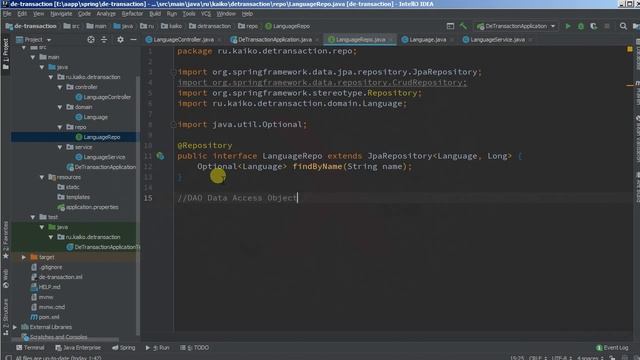
Task: Toggle the Project side tool button
Action: [5, 53]
